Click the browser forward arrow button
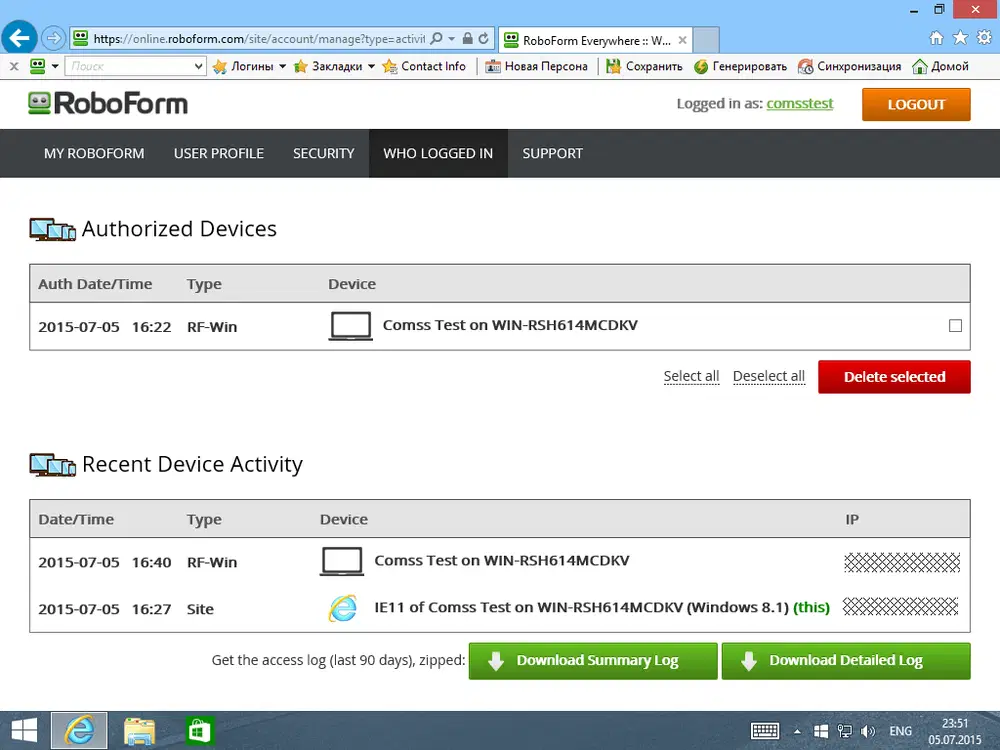 [54, 38]
